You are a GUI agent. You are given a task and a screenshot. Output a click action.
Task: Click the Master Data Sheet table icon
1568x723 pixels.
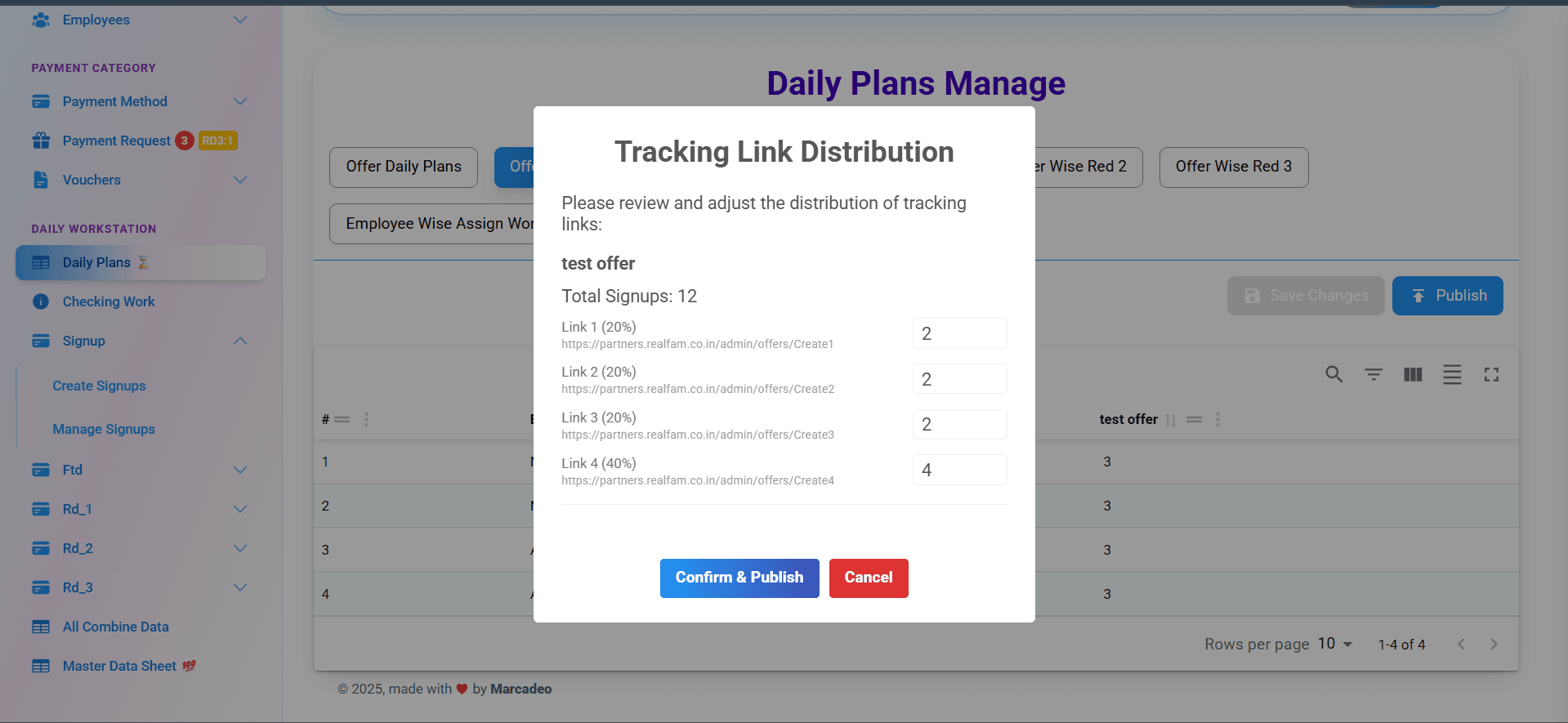click(x=41, y=666)
